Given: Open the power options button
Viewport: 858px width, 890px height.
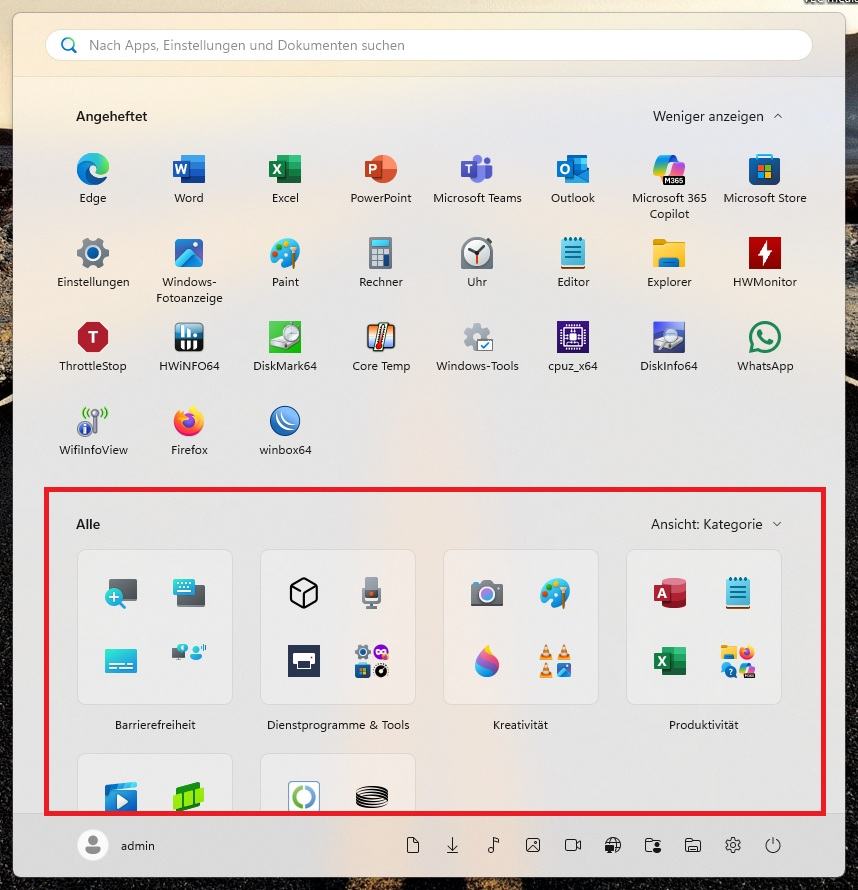Looking at the screenshot, I should coord(773,845).
